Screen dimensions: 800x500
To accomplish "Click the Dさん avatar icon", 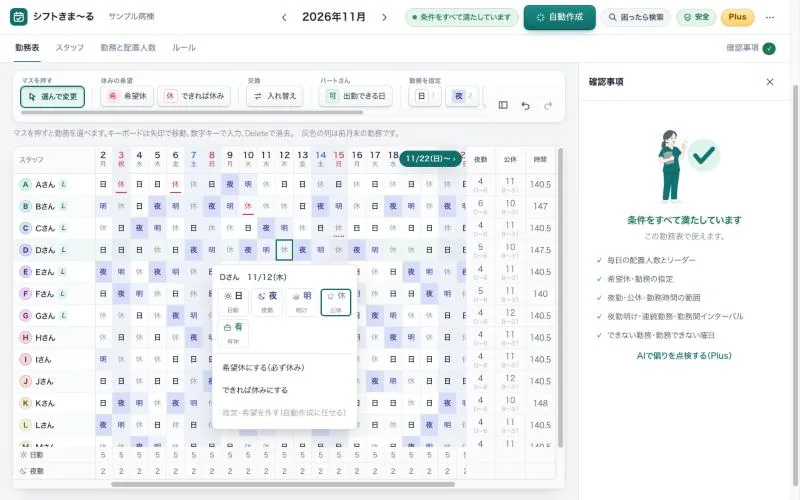I will click(x=26, y=250).
